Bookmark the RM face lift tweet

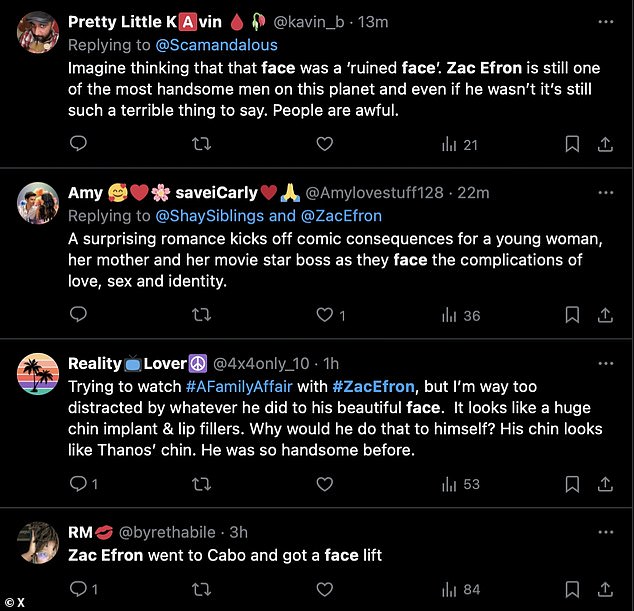click(x=572, y=589)
